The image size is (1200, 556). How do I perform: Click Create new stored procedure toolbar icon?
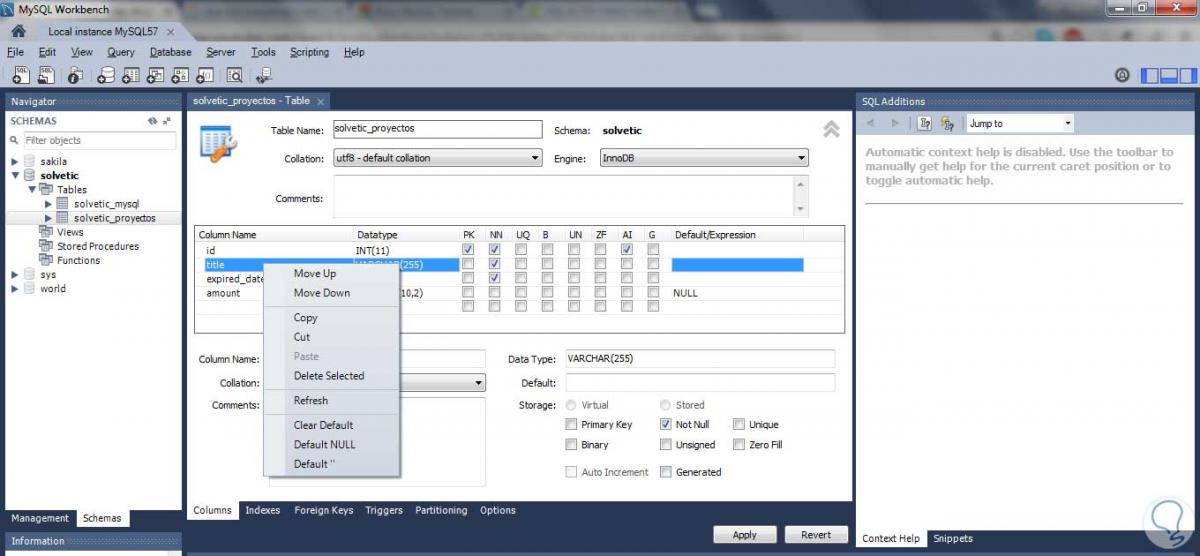(x=180, y=75)
